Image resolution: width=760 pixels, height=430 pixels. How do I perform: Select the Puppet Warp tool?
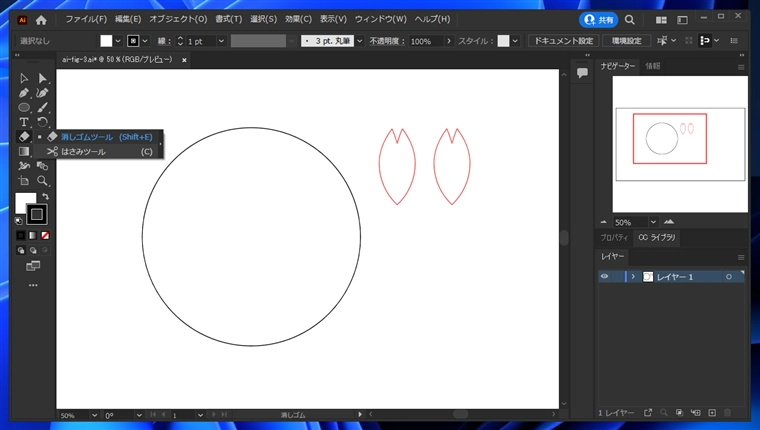24,166
